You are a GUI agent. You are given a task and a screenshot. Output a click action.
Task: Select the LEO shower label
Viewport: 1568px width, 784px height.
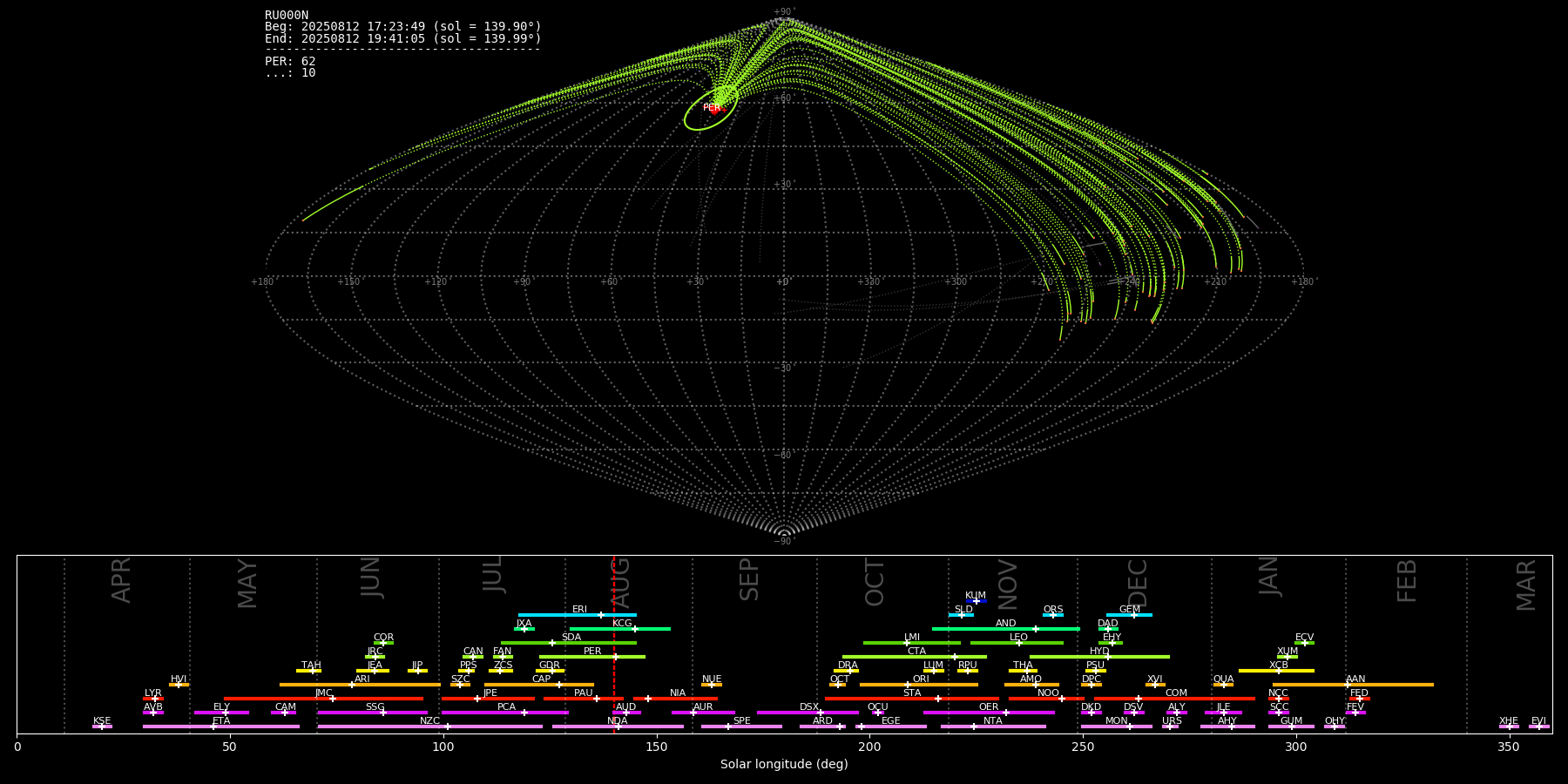pos(1018,637)
